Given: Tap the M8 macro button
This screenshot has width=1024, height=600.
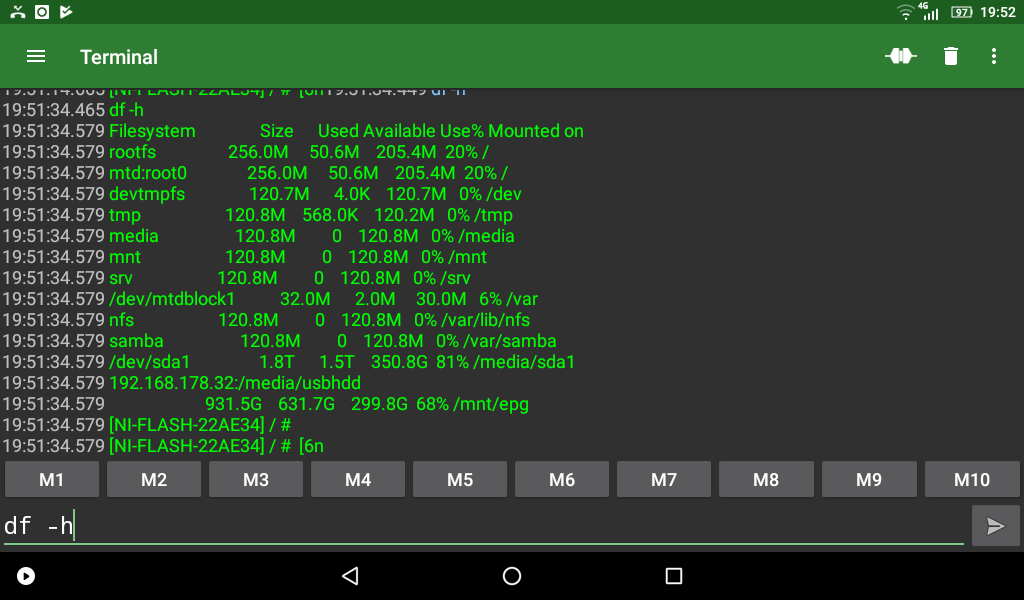Looking at the screenshot, I should 766,480.
